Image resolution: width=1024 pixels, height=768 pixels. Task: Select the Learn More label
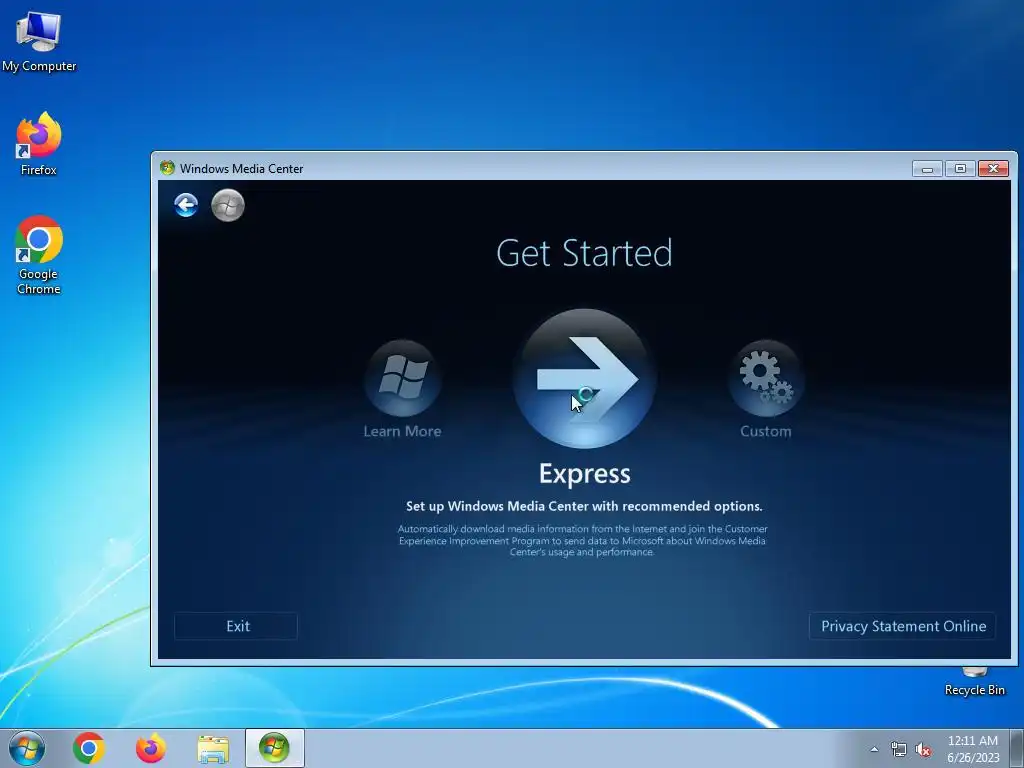402,431
